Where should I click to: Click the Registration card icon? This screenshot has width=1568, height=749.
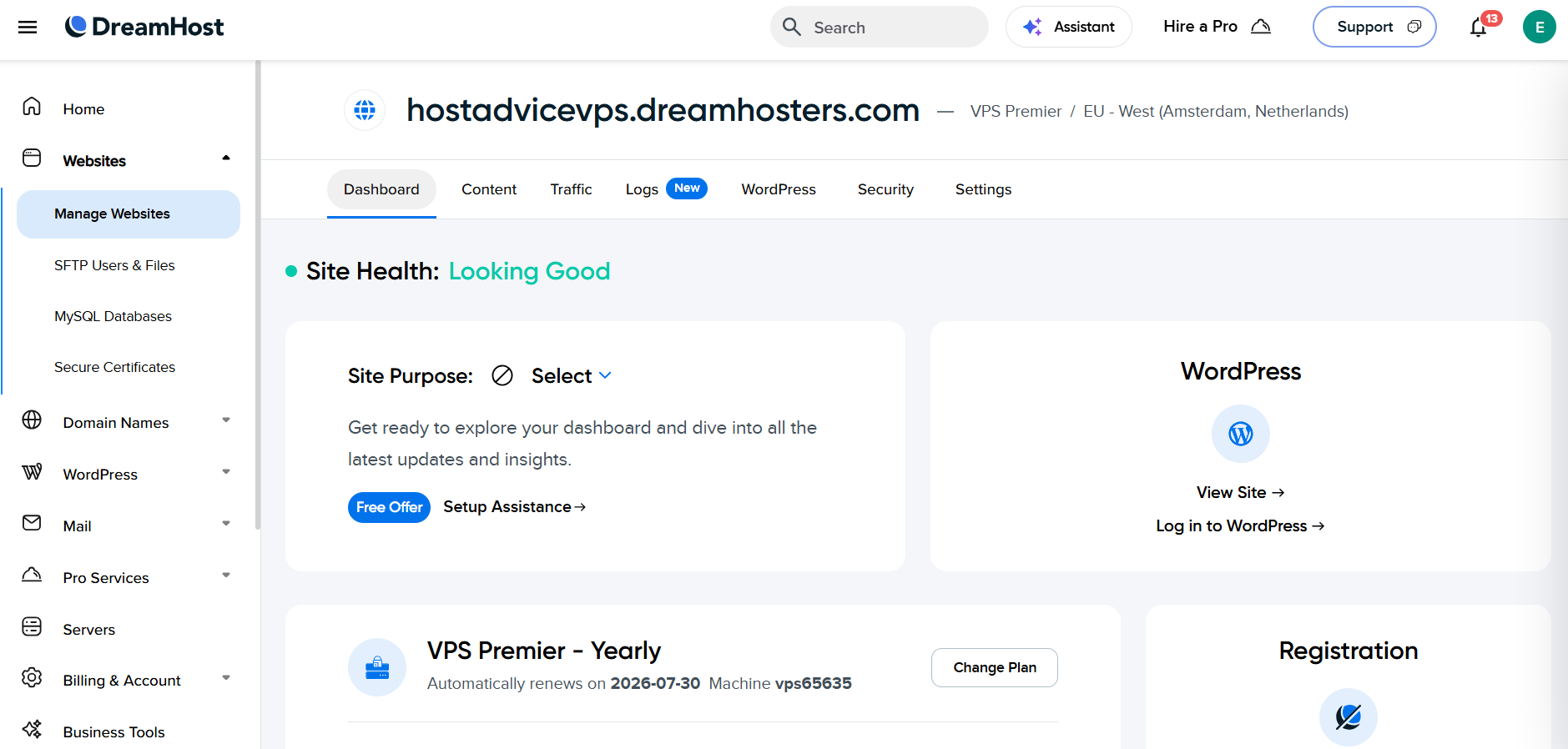1349,717
